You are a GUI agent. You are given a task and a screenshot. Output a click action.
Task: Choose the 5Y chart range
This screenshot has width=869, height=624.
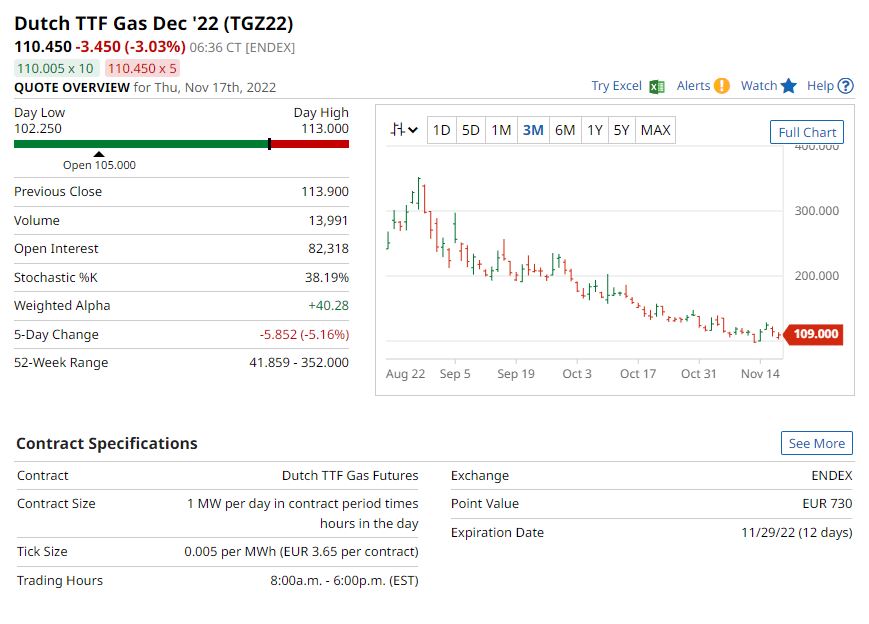coord(622,130)
